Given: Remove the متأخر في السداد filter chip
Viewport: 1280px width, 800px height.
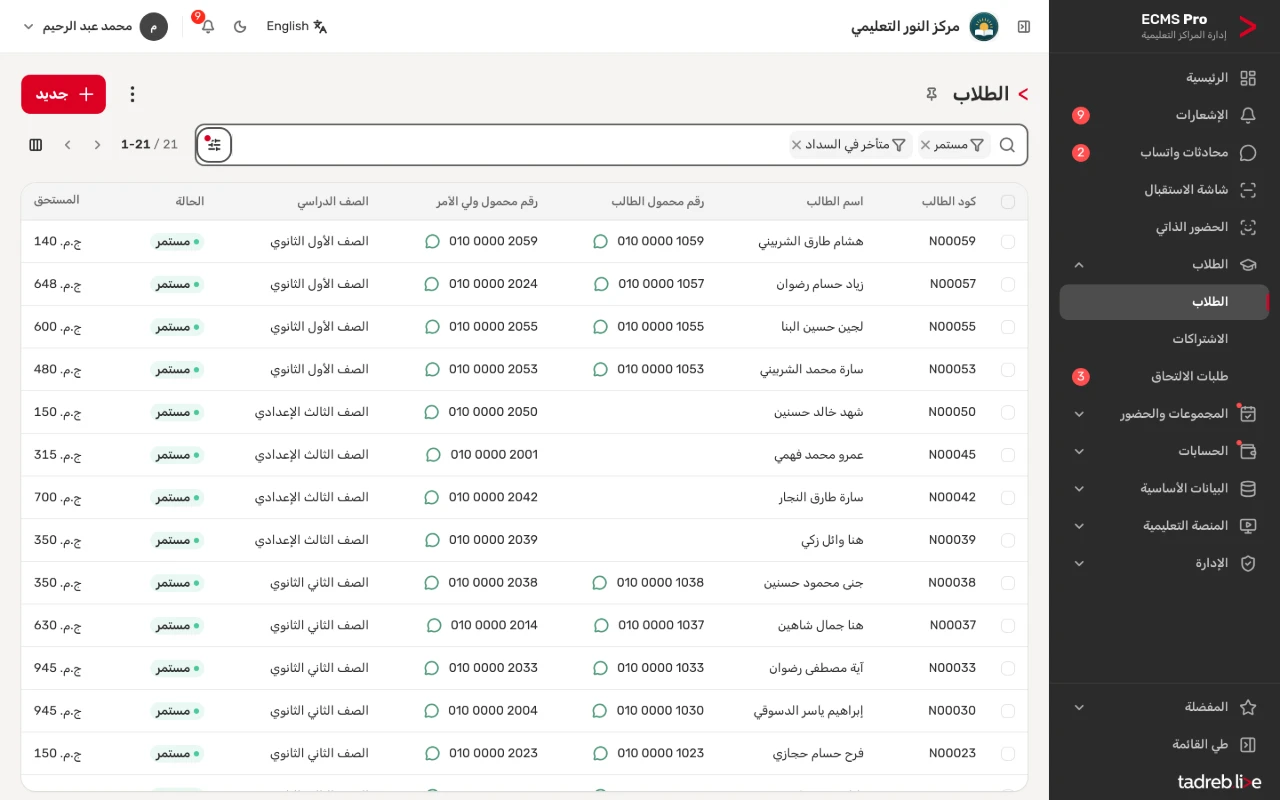Looking at the screenshot, I should click(796, 145).
